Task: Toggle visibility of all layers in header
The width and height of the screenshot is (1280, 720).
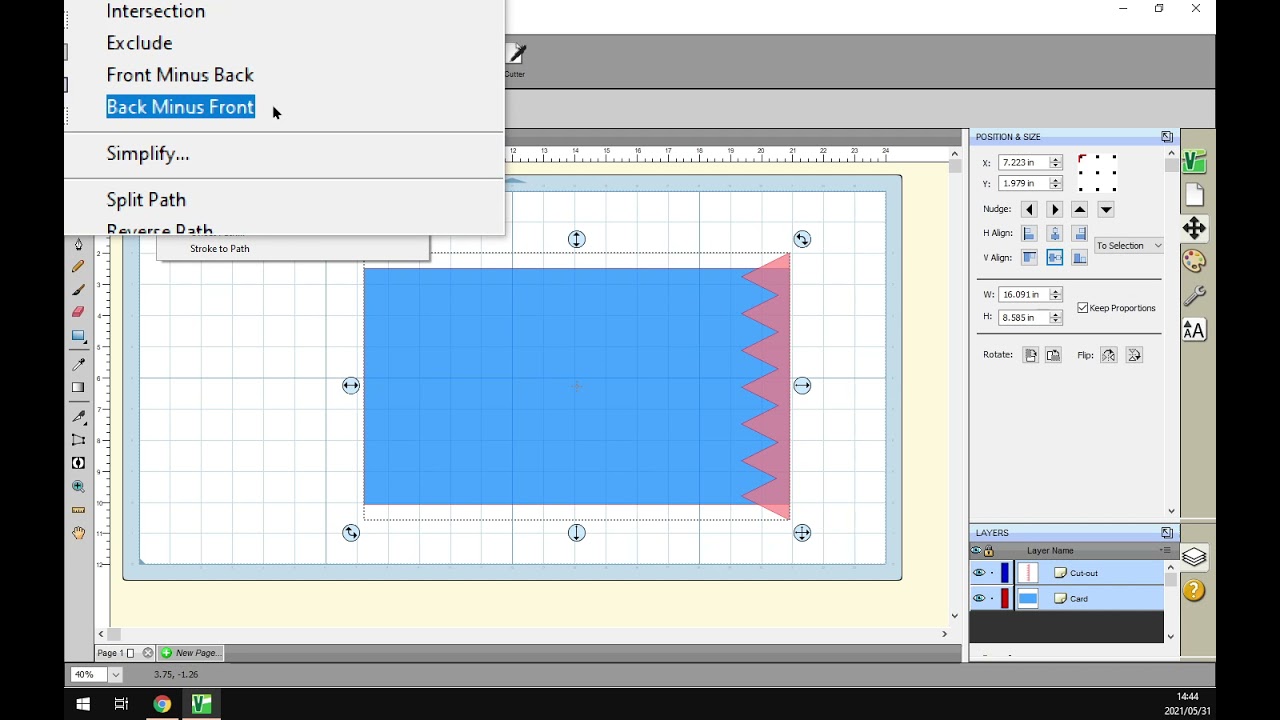Action: click(976, 551)
